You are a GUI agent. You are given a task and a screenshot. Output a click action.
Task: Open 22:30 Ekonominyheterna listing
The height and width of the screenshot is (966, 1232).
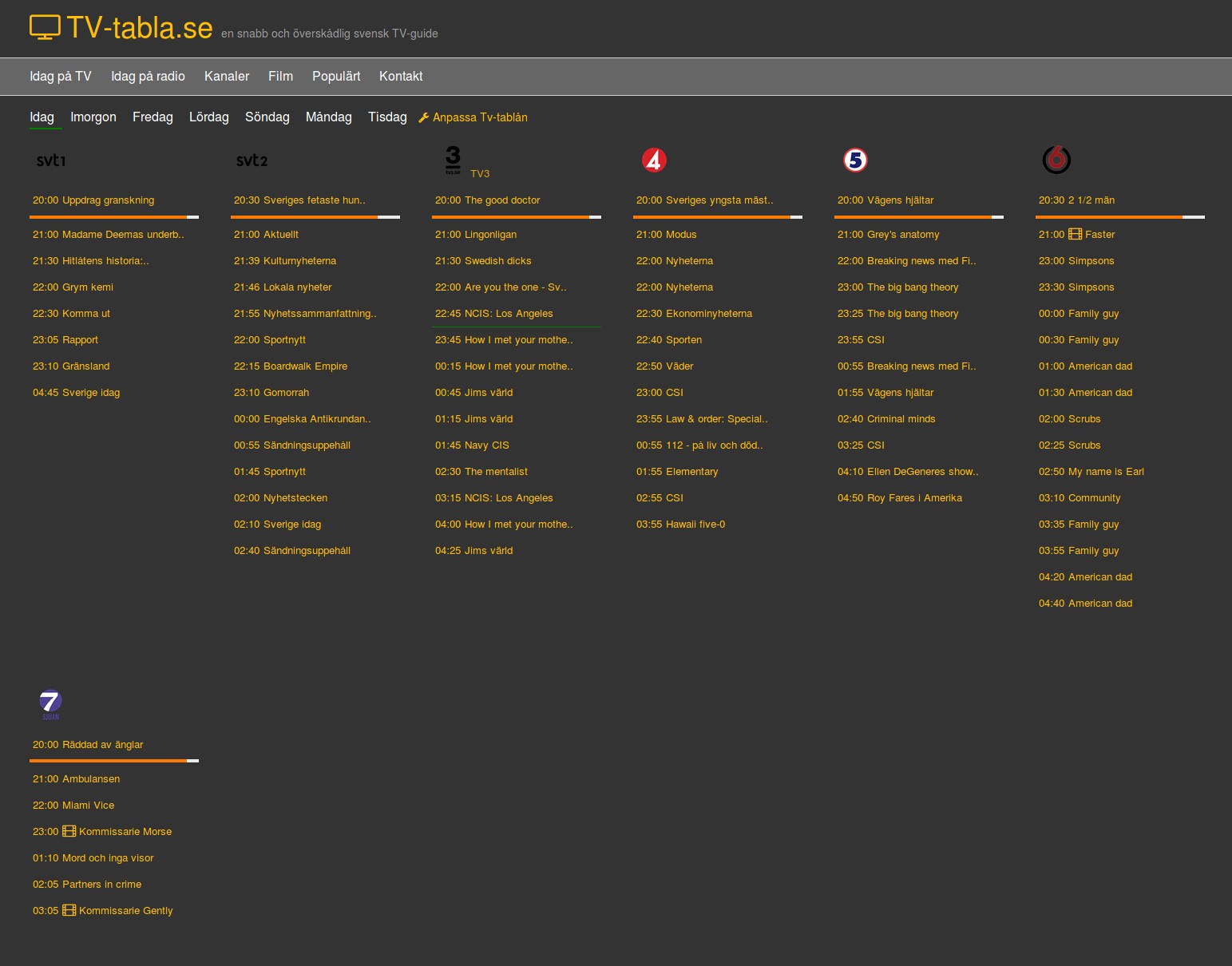click(695, 314)
